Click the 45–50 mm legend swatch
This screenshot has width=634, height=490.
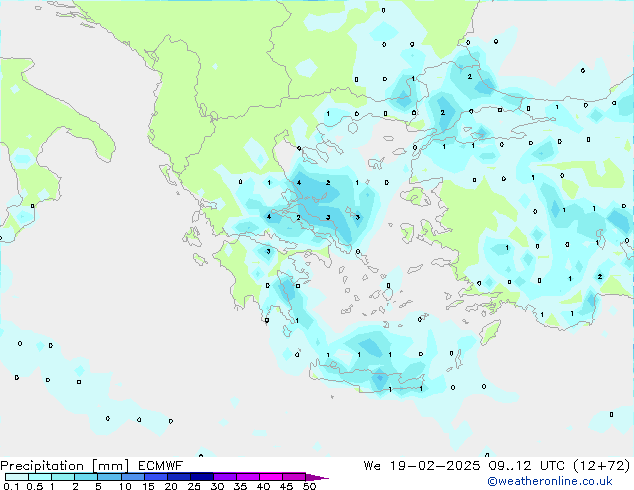coord(294,477)
